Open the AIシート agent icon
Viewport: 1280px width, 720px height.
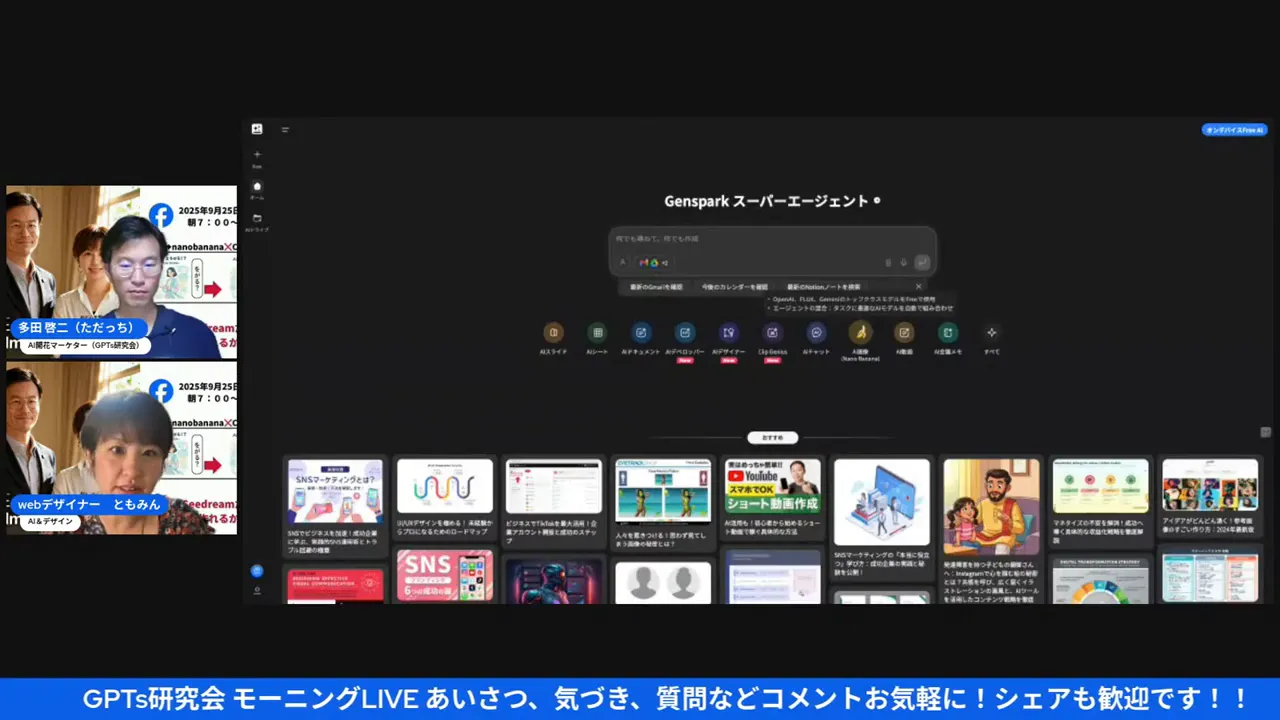[597, 333]
